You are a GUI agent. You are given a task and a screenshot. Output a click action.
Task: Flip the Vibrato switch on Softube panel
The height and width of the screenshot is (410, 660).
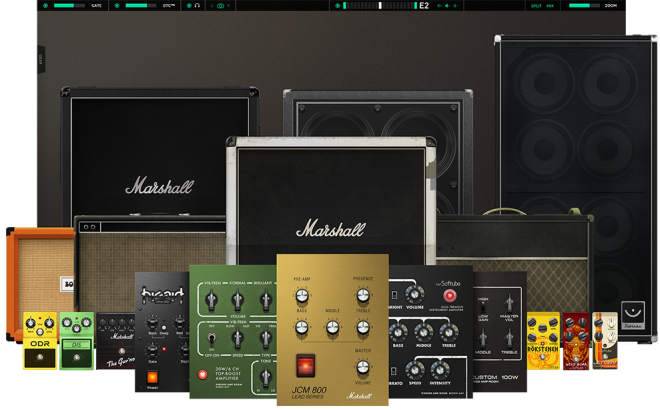394,371
